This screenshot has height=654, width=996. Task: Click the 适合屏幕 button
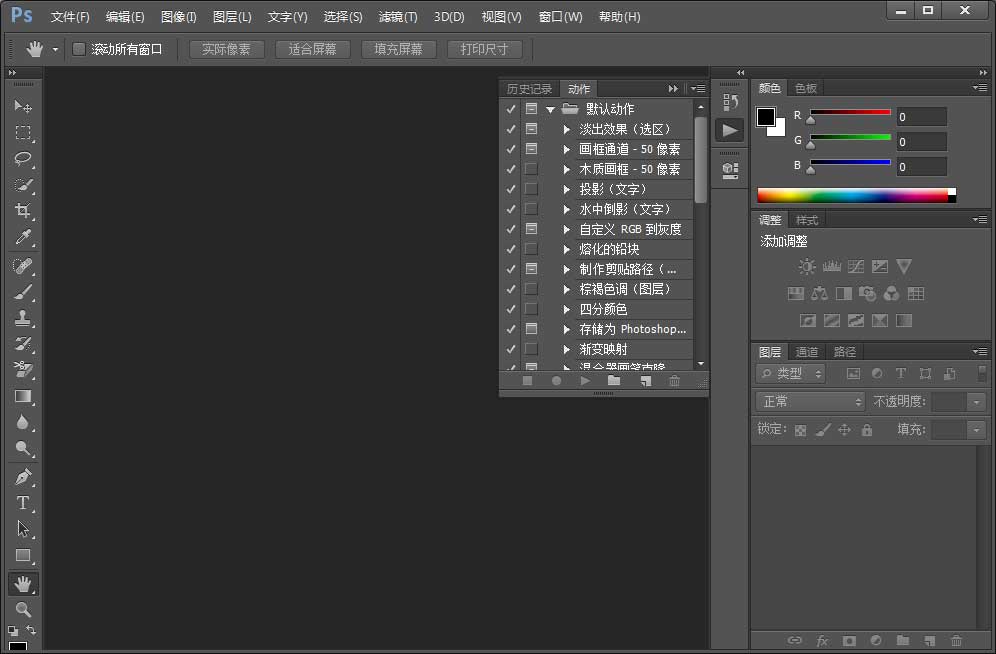coord(312,49)
